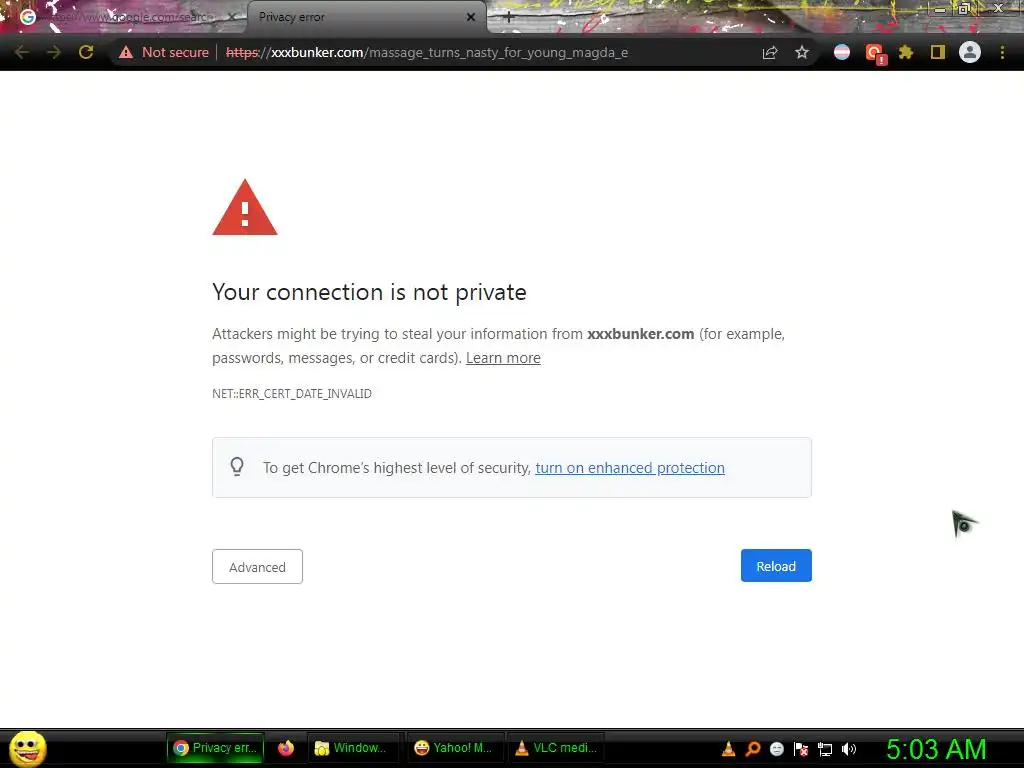
Task: Click the Learn more link
Action: 503,358
